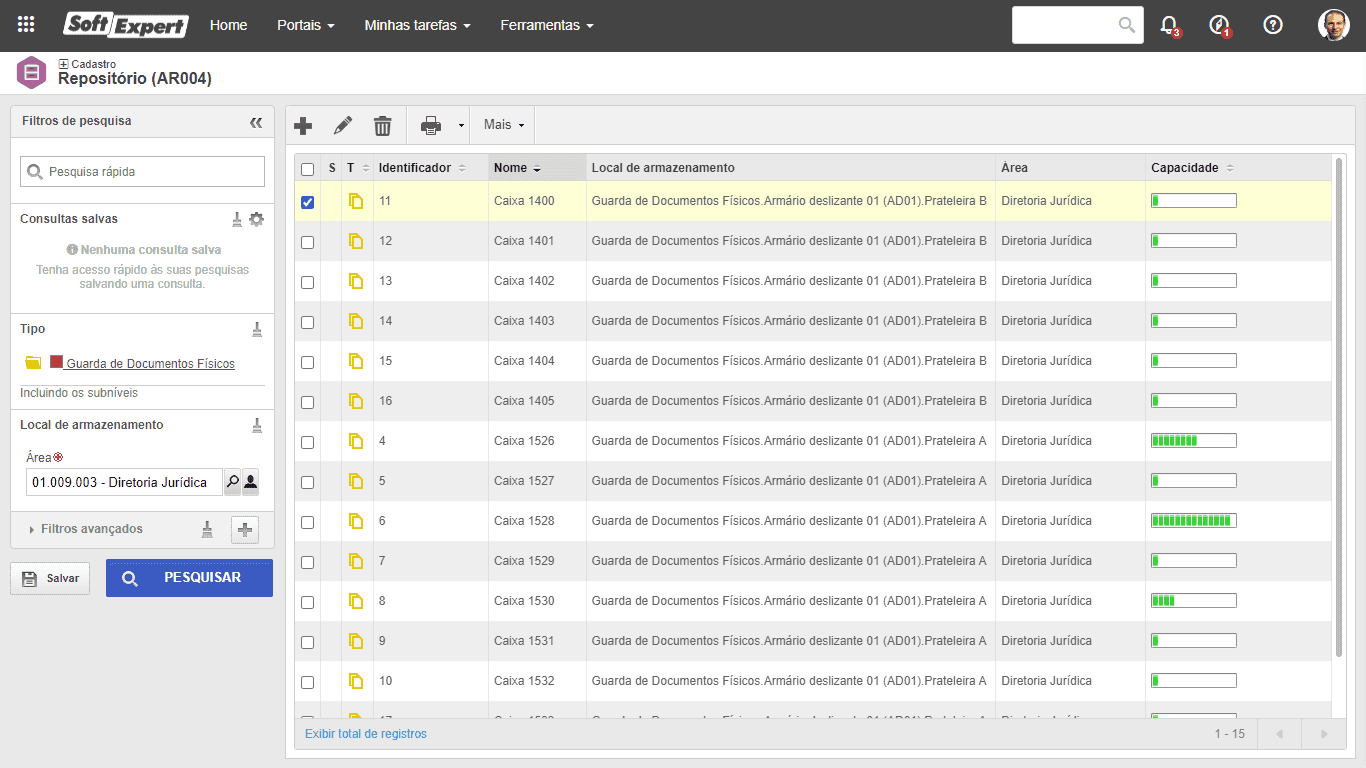Go to previous page of results
The image size is (1366, 768).
tap(1279, 734)
